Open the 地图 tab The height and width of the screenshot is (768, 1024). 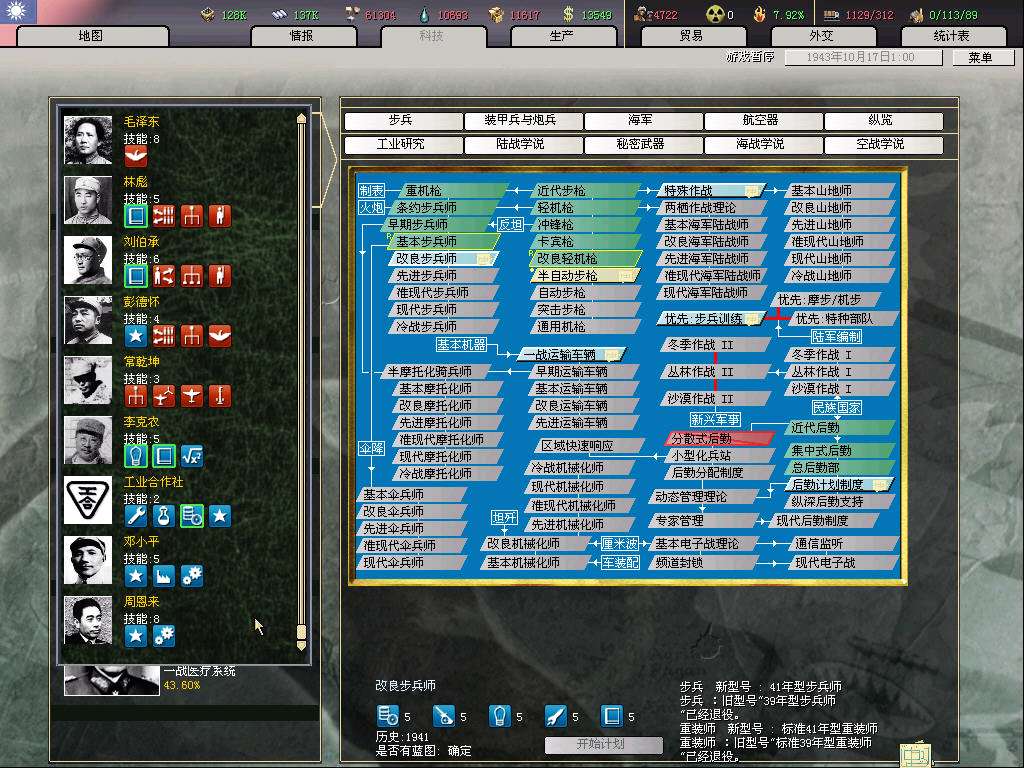[91, 36]
